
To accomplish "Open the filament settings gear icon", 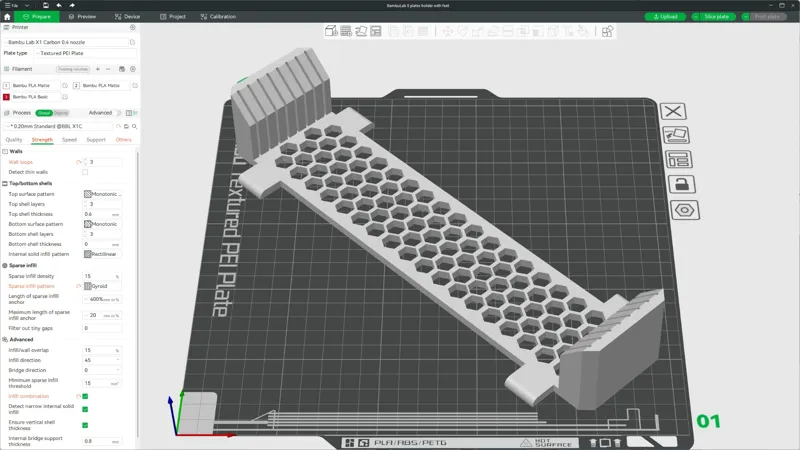I will 133,69.
